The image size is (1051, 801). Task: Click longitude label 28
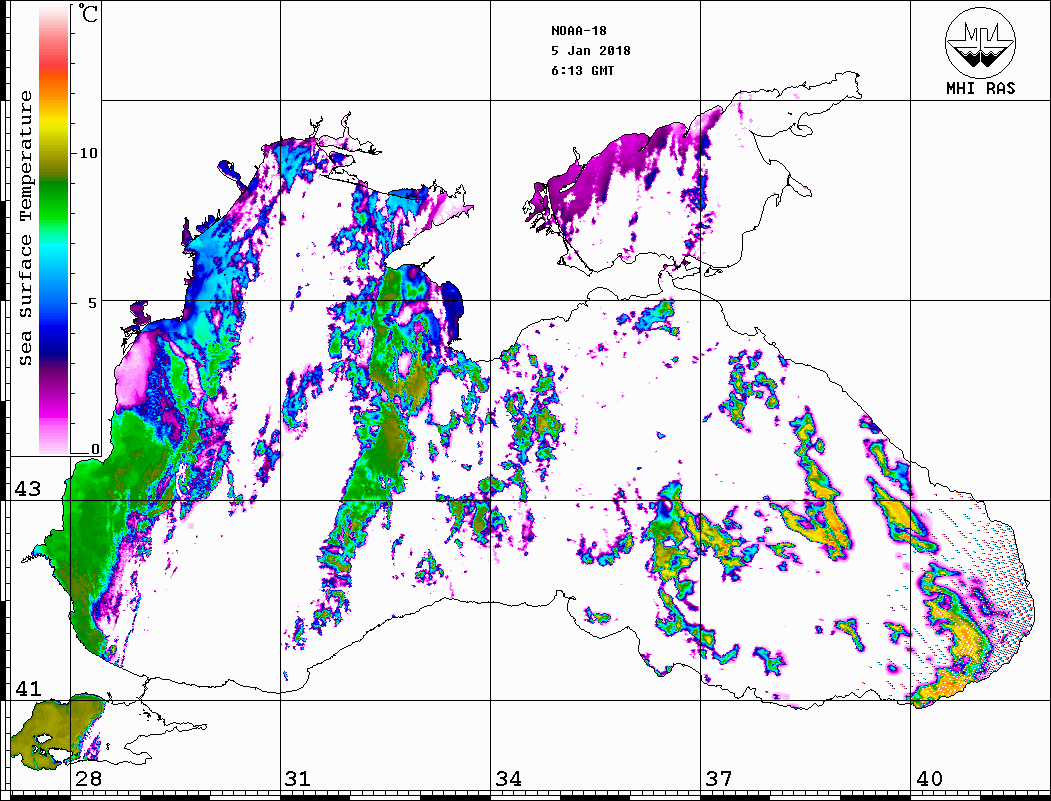(x=88, y=779)
